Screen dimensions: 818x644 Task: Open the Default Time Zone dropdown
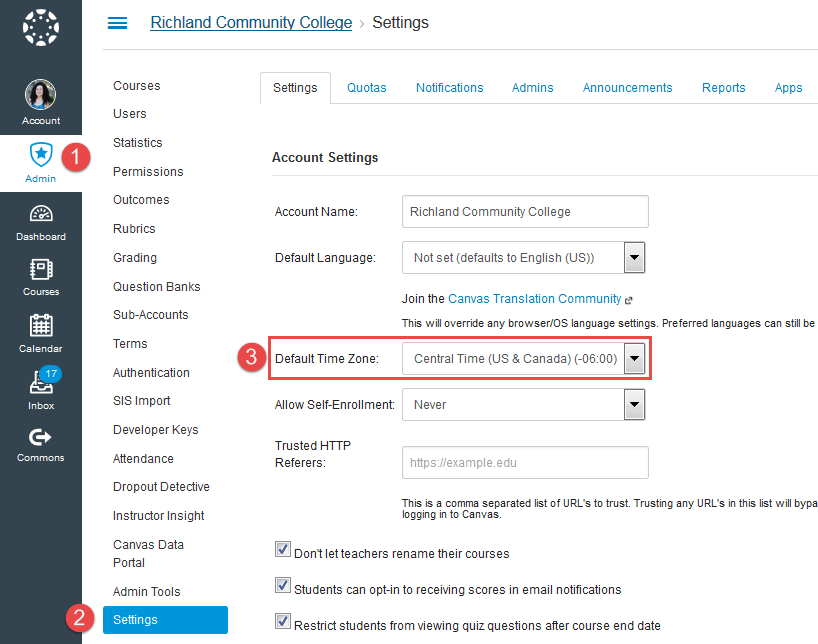523,359
